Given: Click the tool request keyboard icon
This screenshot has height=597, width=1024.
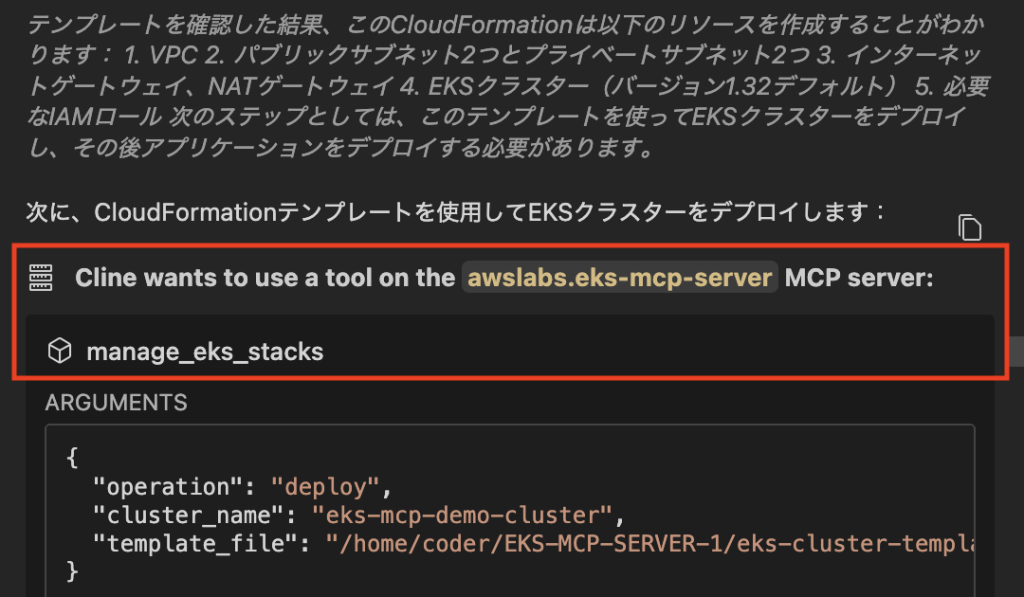Looking at the screenshot, I should 40,278.
